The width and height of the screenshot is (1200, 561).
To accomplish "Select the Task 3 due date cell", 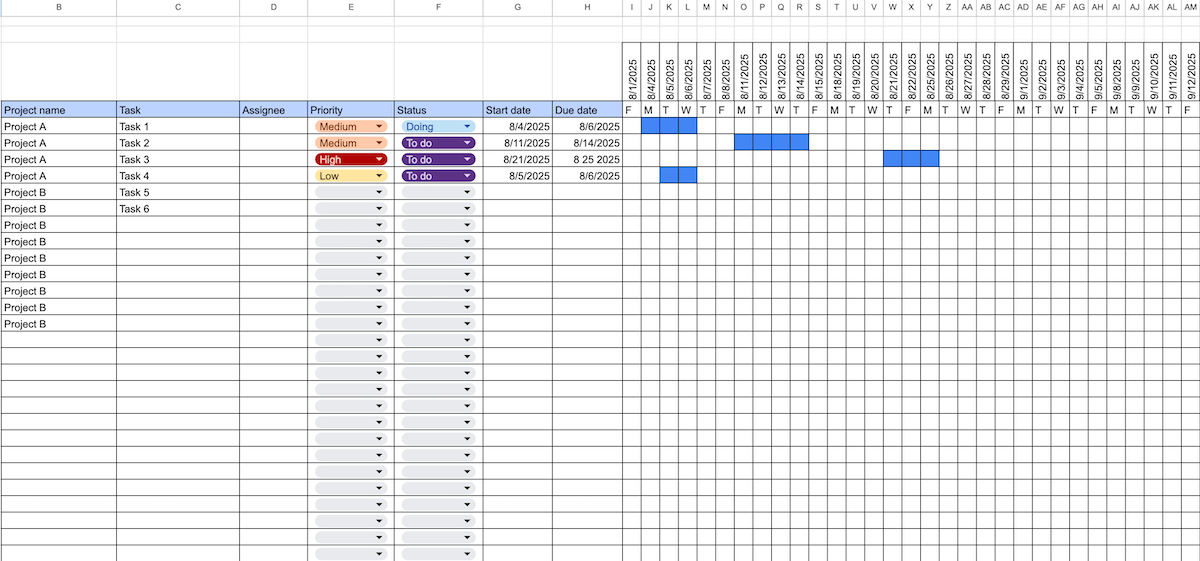I will 587,160.
